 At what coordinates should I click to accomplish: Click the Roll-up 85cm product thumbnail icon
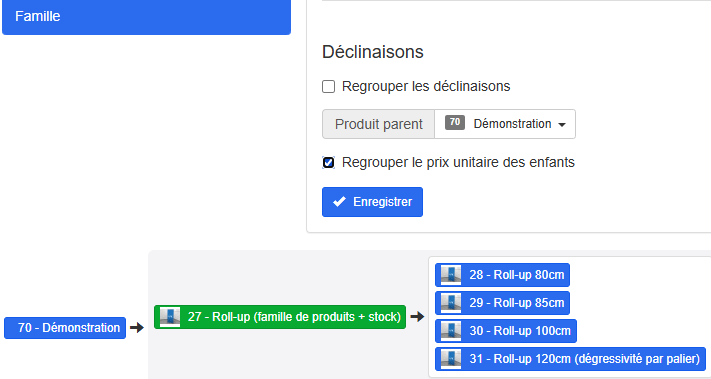click(x=451, y=303)
